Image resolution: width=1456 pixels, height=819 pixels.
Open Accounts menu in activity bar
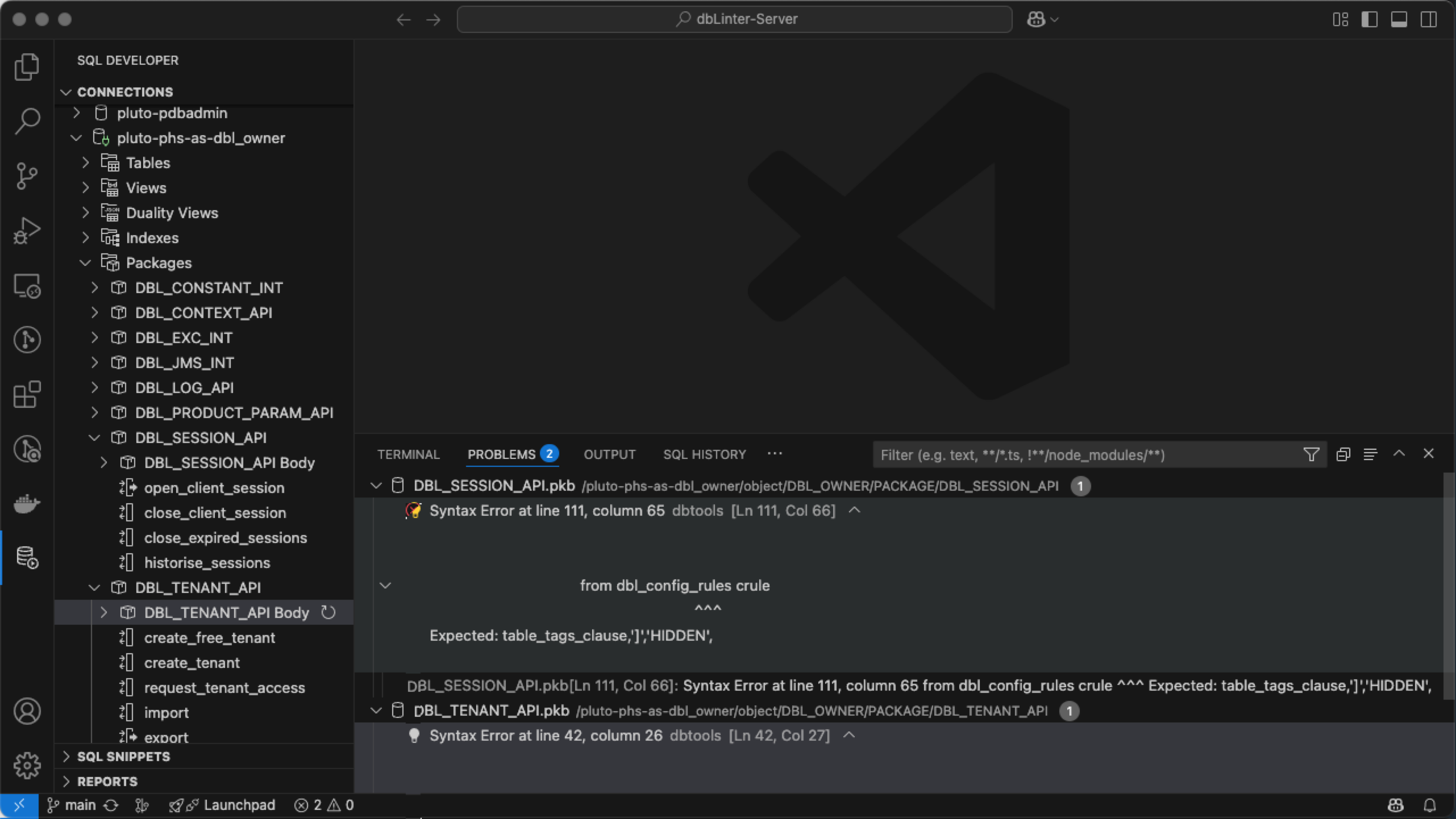point(27,711)
